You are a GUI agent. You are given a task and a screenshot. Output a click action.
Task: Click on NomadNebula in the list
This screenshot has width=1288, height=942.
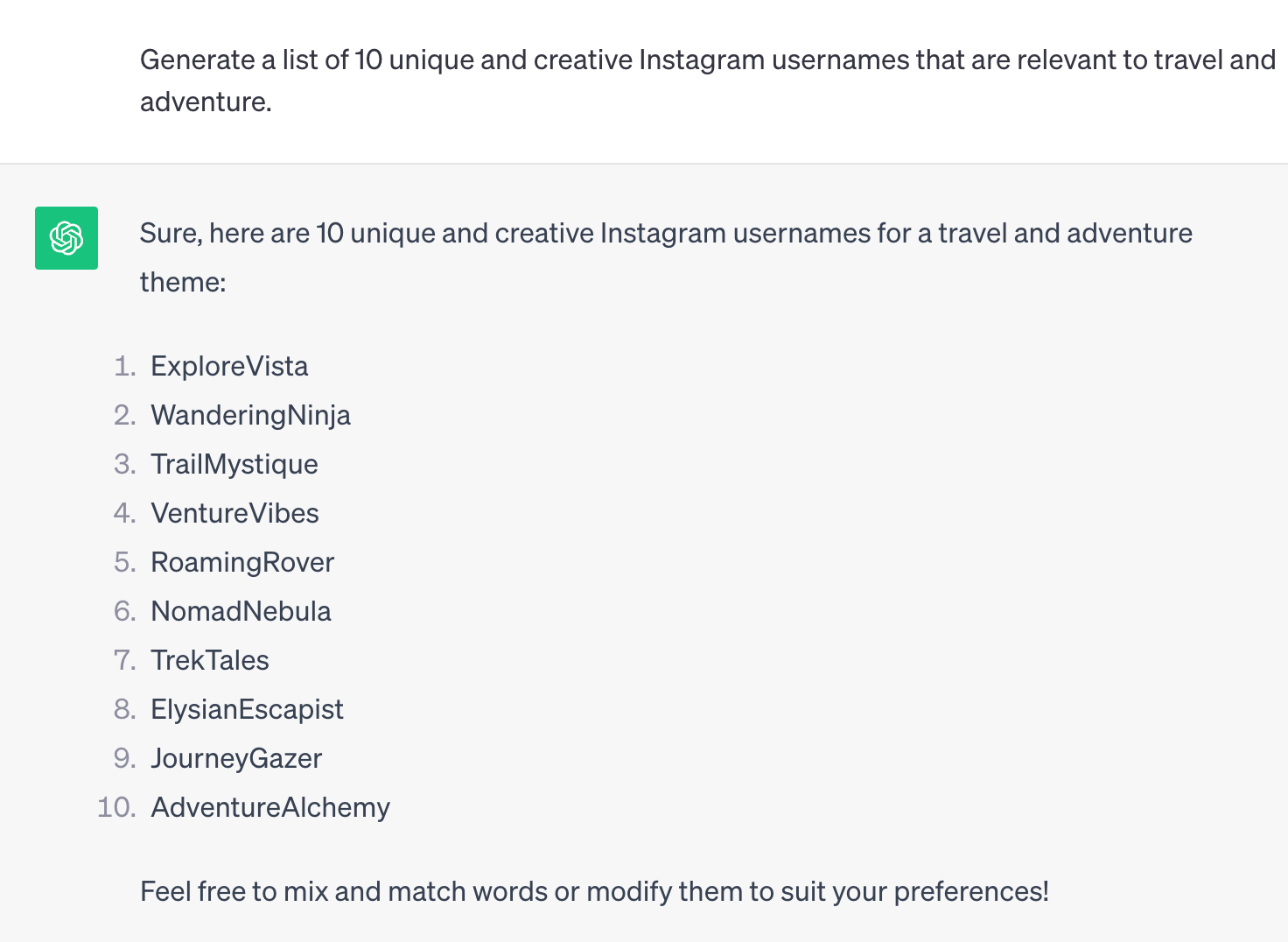pyautogui.click(x=241, y=612)
